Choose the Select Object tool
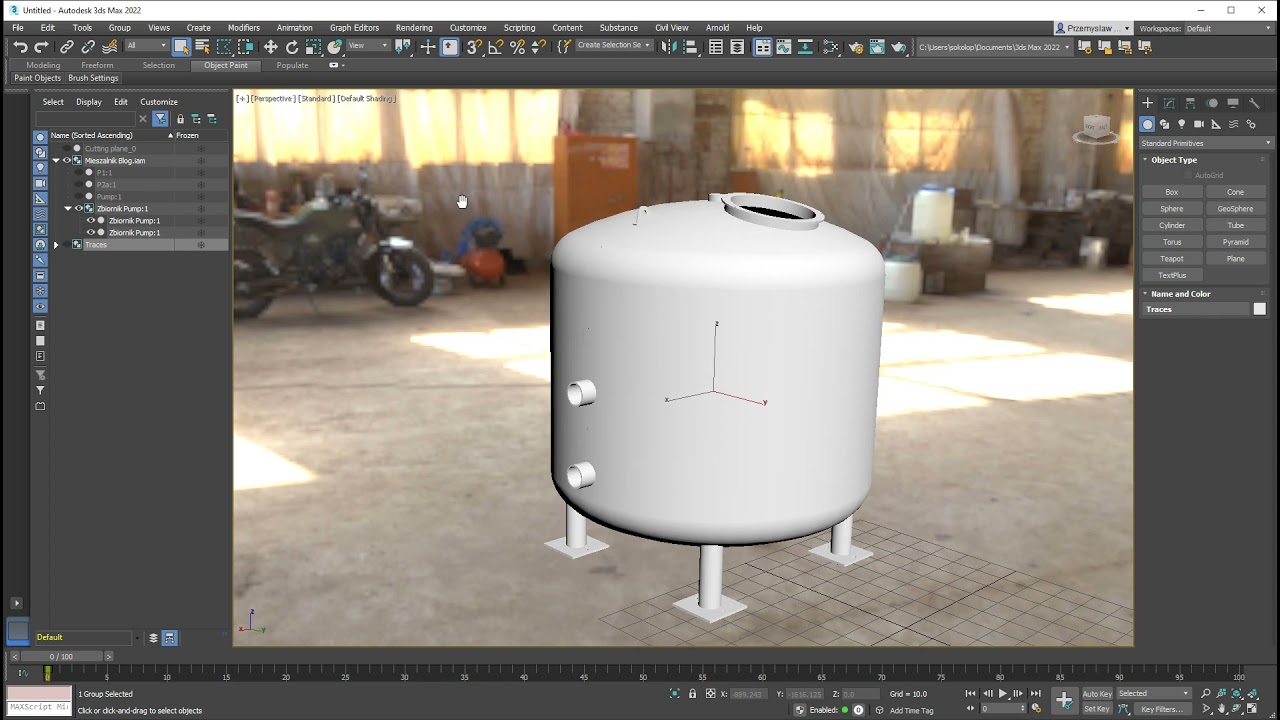Screen dimensions: 1280x720 [x=181, y=47]
